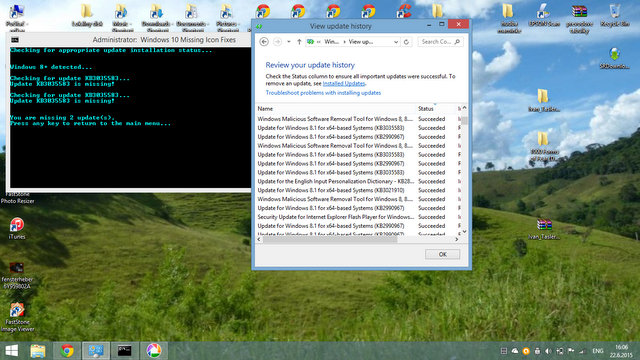Select the 'View up...' breadcrumb
This screenshot has width=640, height=360.
(361, 42)
